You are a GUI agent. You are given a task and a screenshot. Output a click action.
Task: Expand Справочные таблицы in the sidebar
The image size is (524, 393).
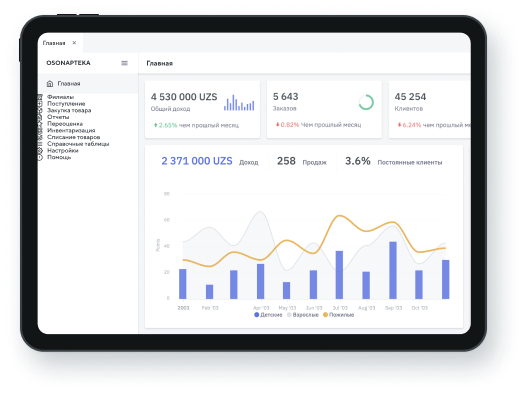pos(78,144)
